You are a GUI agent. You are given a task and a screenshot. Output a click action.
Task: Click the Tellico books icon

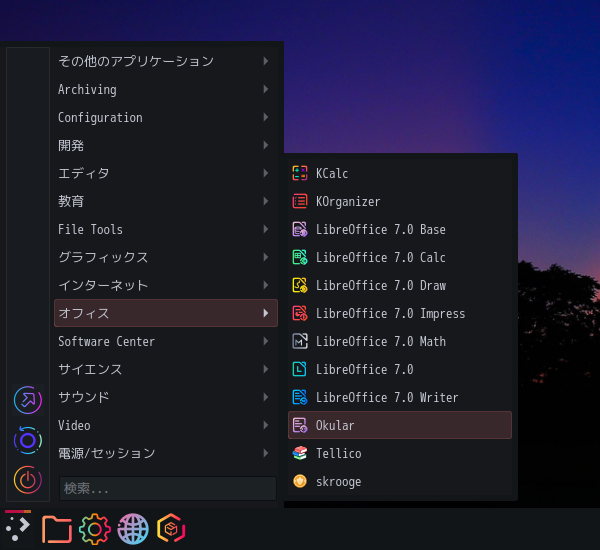tap(300, 453)
